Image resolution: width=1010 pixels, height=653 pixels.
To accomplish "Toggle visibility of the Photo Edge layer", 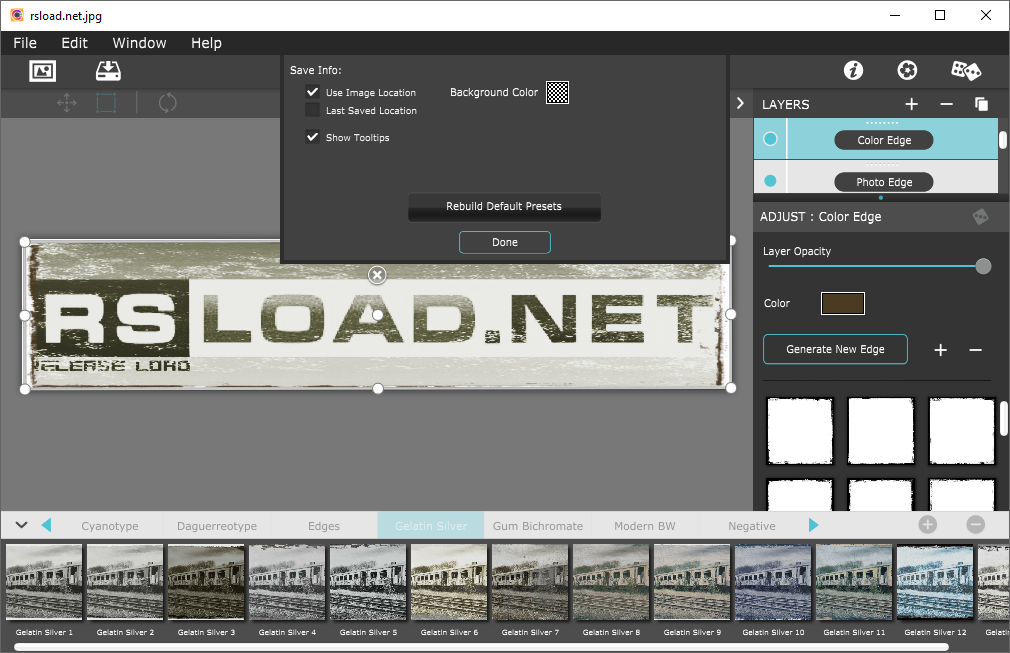I will (770, 182).
